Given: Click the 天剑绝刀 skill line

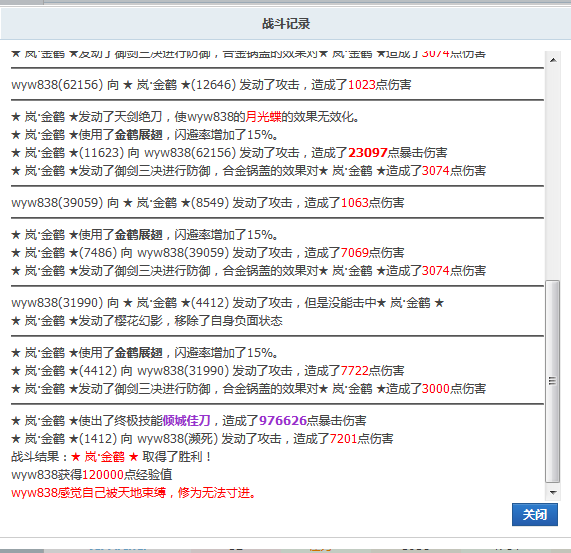Looking at the screenshot, I should 186,117.
